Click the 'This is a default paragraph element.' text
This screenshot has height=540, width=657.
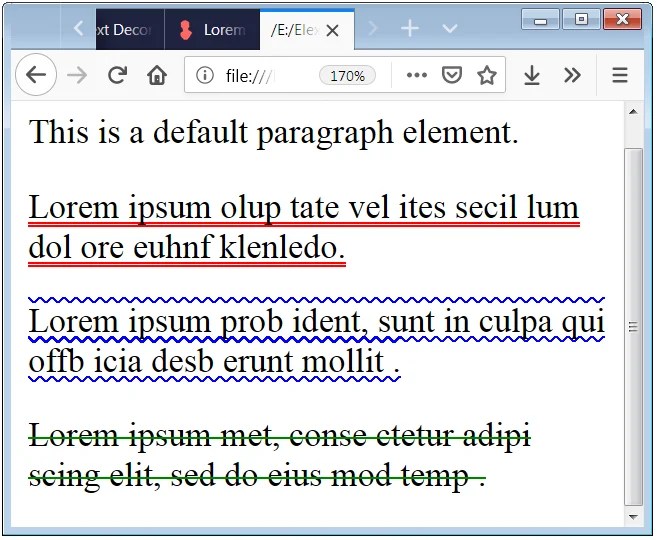click(274, 132)
